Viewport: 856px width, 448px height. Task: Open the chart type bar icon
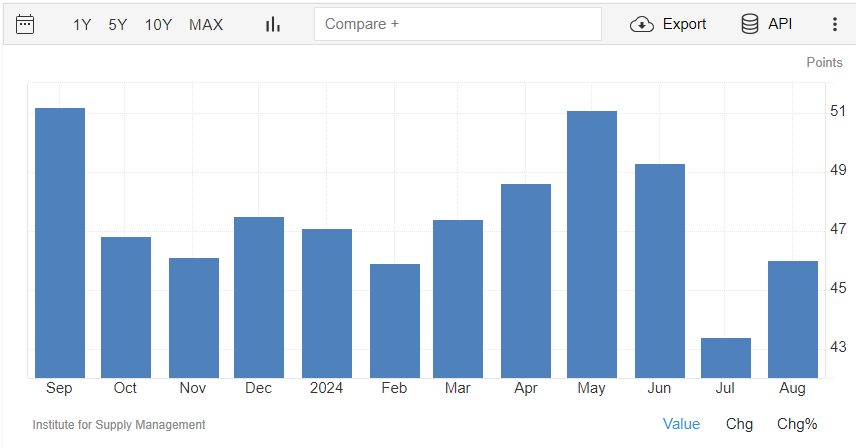[x=273, y=25]
